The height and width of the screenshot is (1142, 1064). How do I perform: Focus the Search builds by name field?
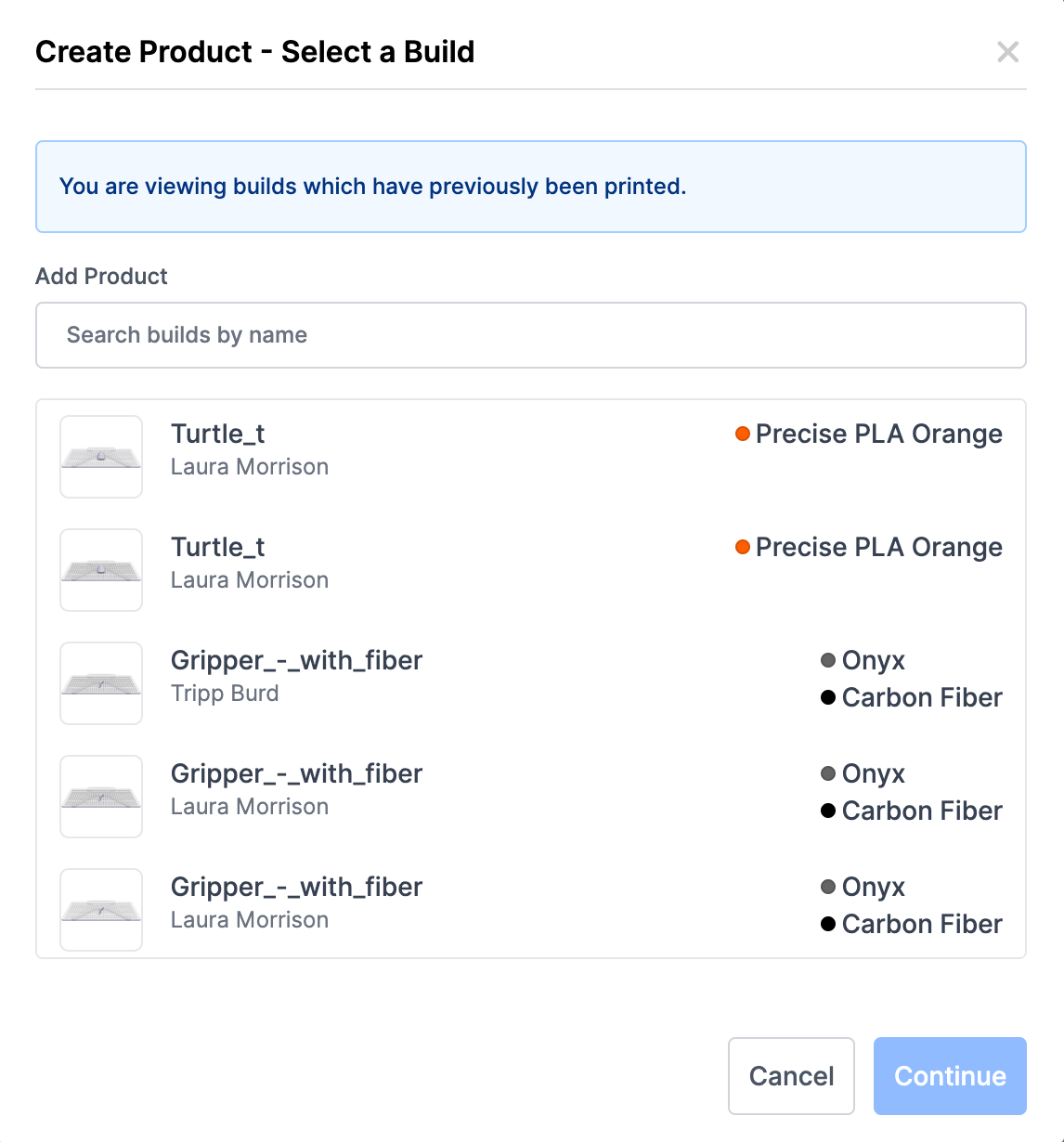tap(530, 335)
